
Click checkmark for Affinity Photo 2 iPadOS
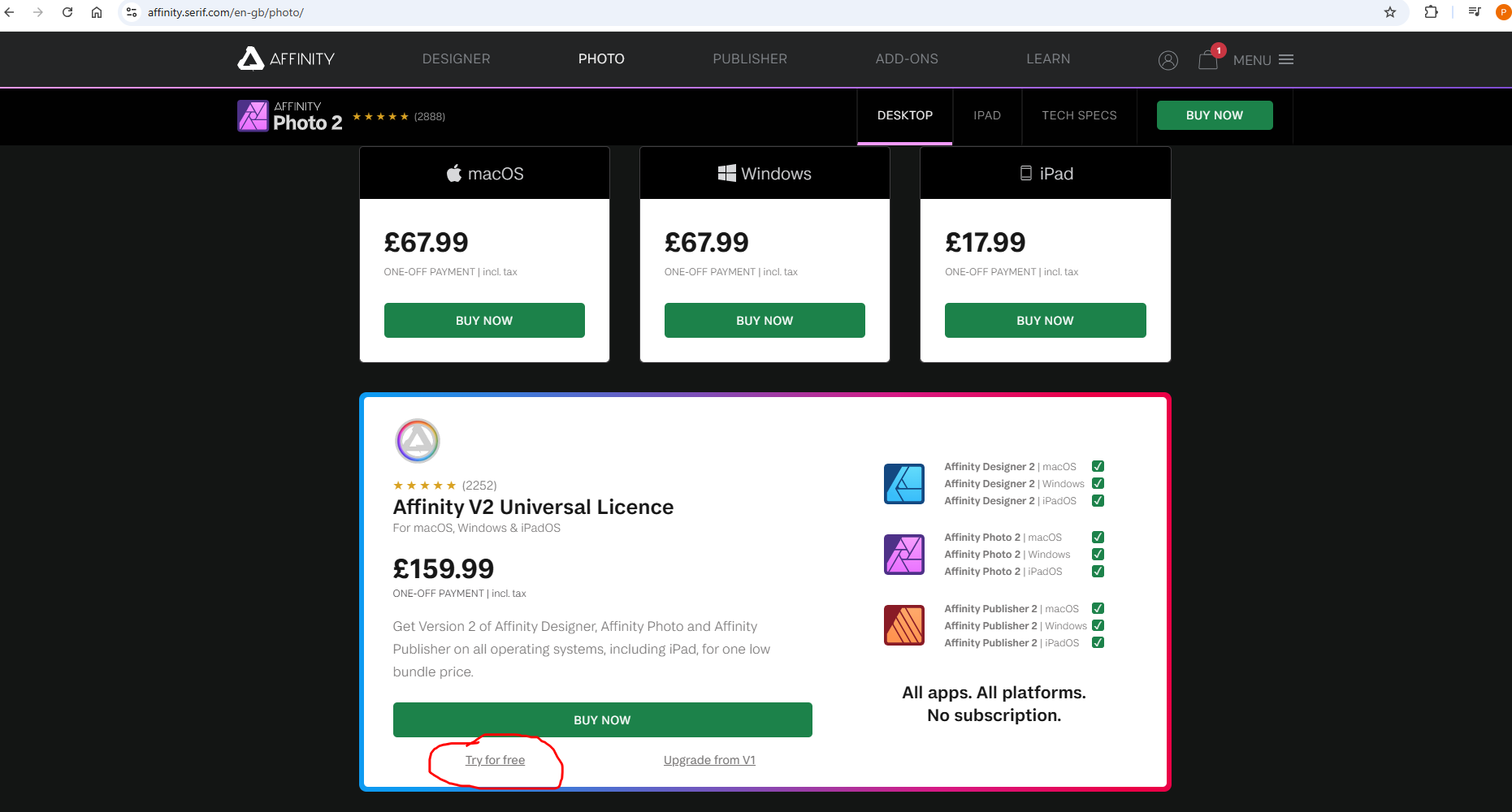1098,571
